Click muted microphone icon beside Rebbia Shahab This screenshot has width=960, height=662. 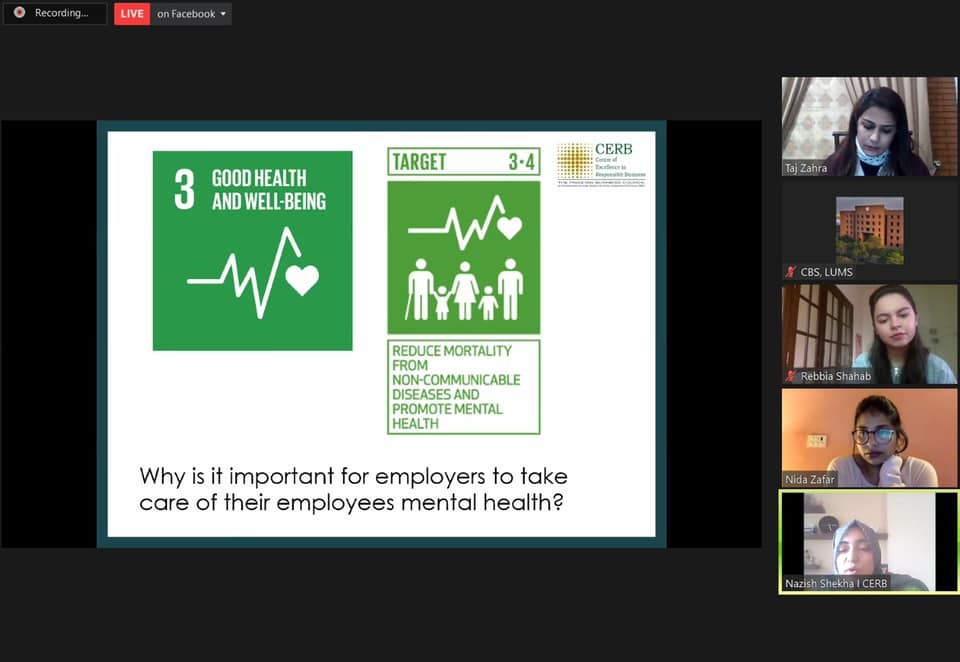pyautogui.click(x=791, y=376)
